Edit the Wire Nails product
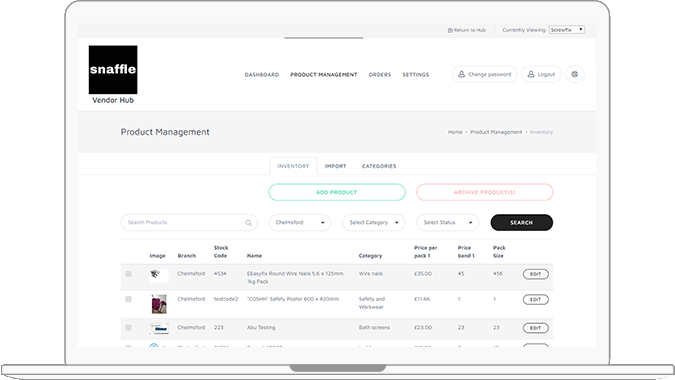This screenshot has height=380, width=675. coord(536,274)
